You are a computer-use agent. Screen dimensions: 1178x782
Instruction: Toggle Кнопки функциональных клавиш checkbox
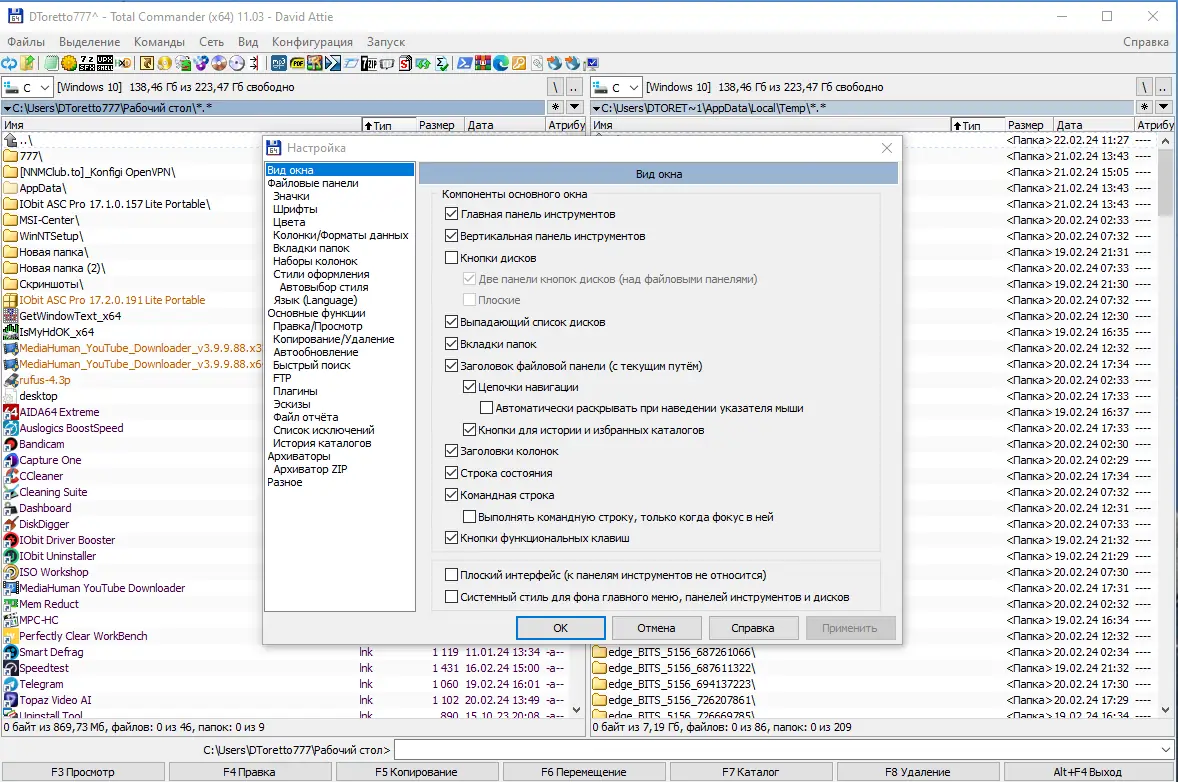pyautogui.click(x=452, y=538)
